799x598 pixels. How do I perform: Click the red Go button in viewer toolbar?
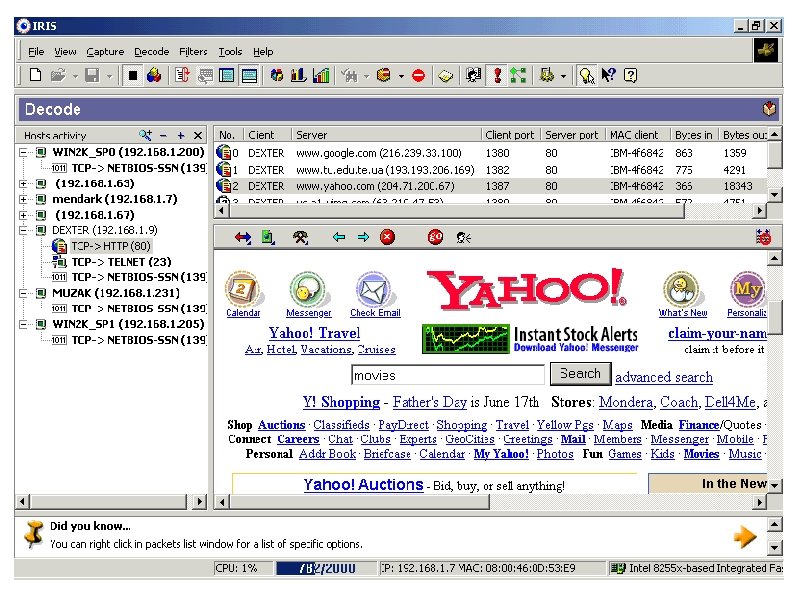click(x=435, y=237)
